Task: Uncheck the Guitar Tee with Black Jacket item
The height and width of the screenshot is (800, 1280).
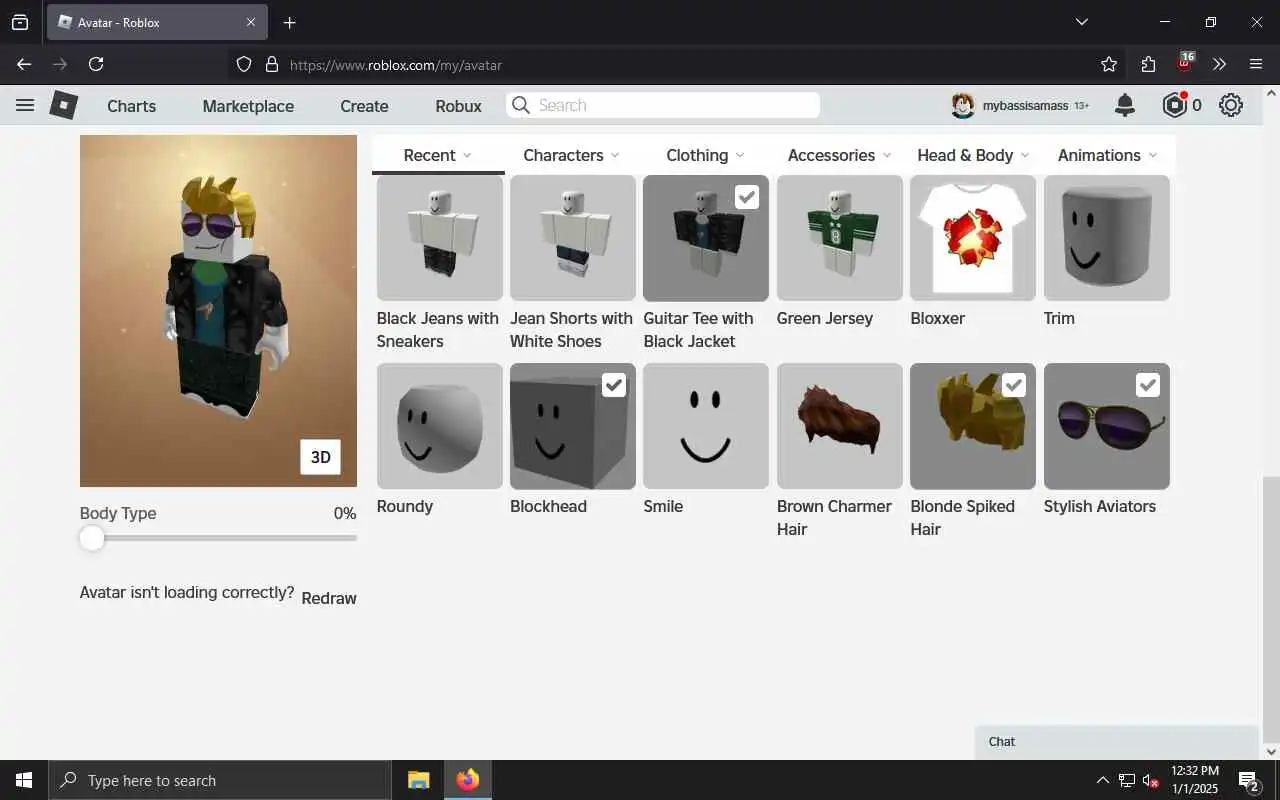Action: [x=747, y=197]
